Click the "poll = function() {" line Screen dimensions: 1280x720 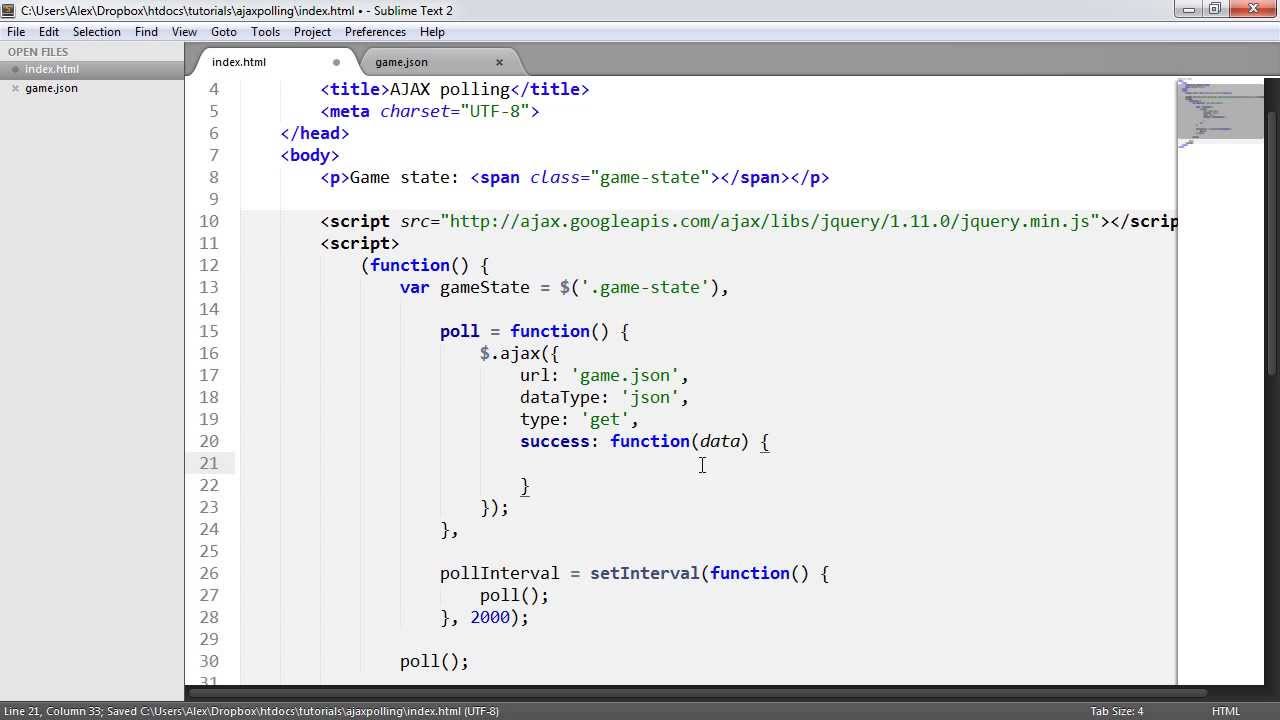pos(535,331)
